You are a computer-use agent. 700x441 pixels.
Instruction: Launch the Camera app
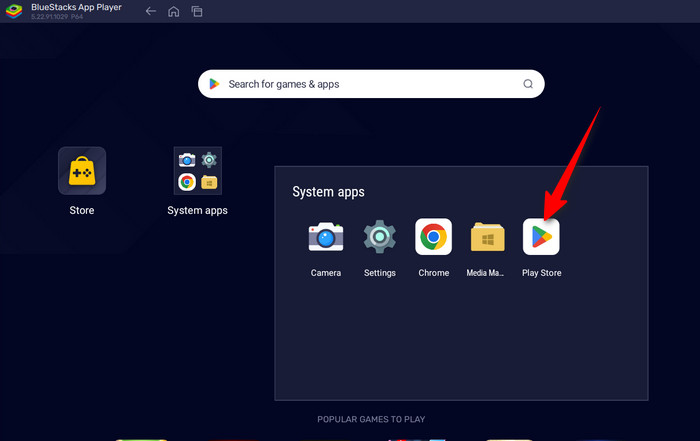click(326, 237)
